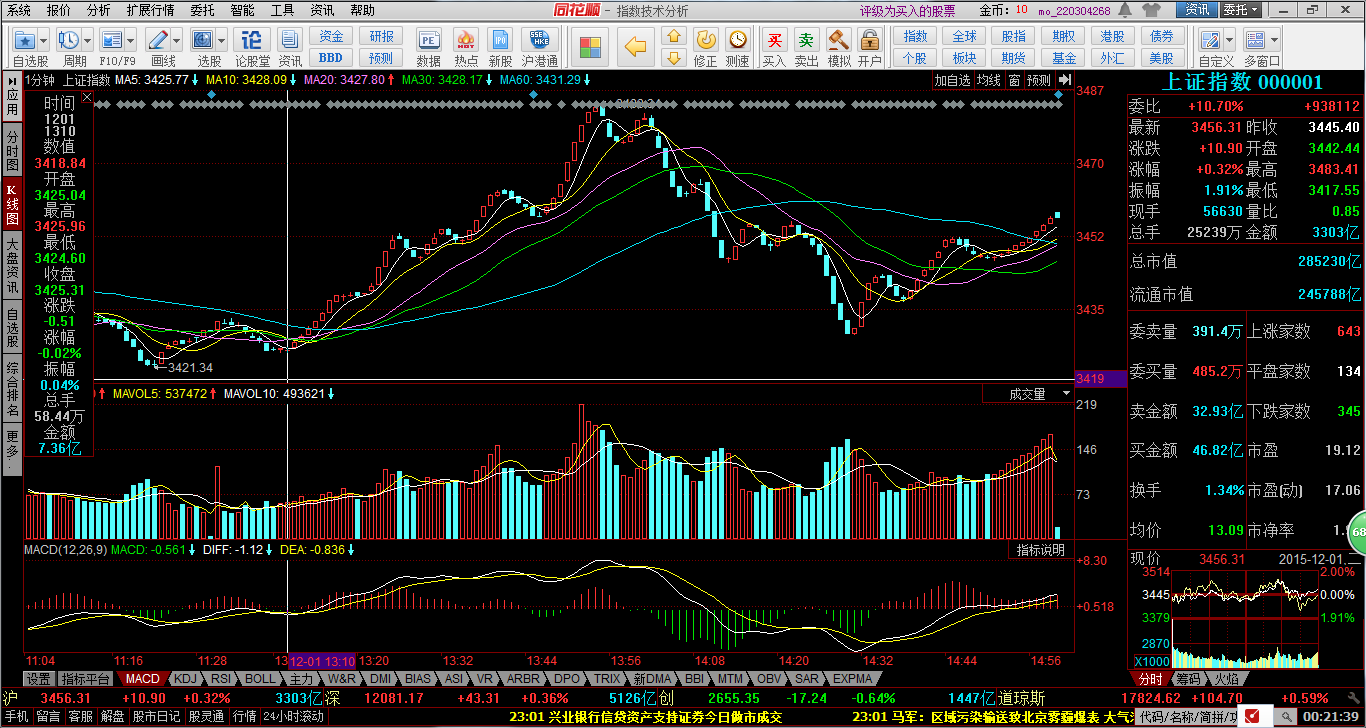This screenshot has height=728, width=1366.
Task: Click the four-color grid layout icon
Action: tap(592, 47)
